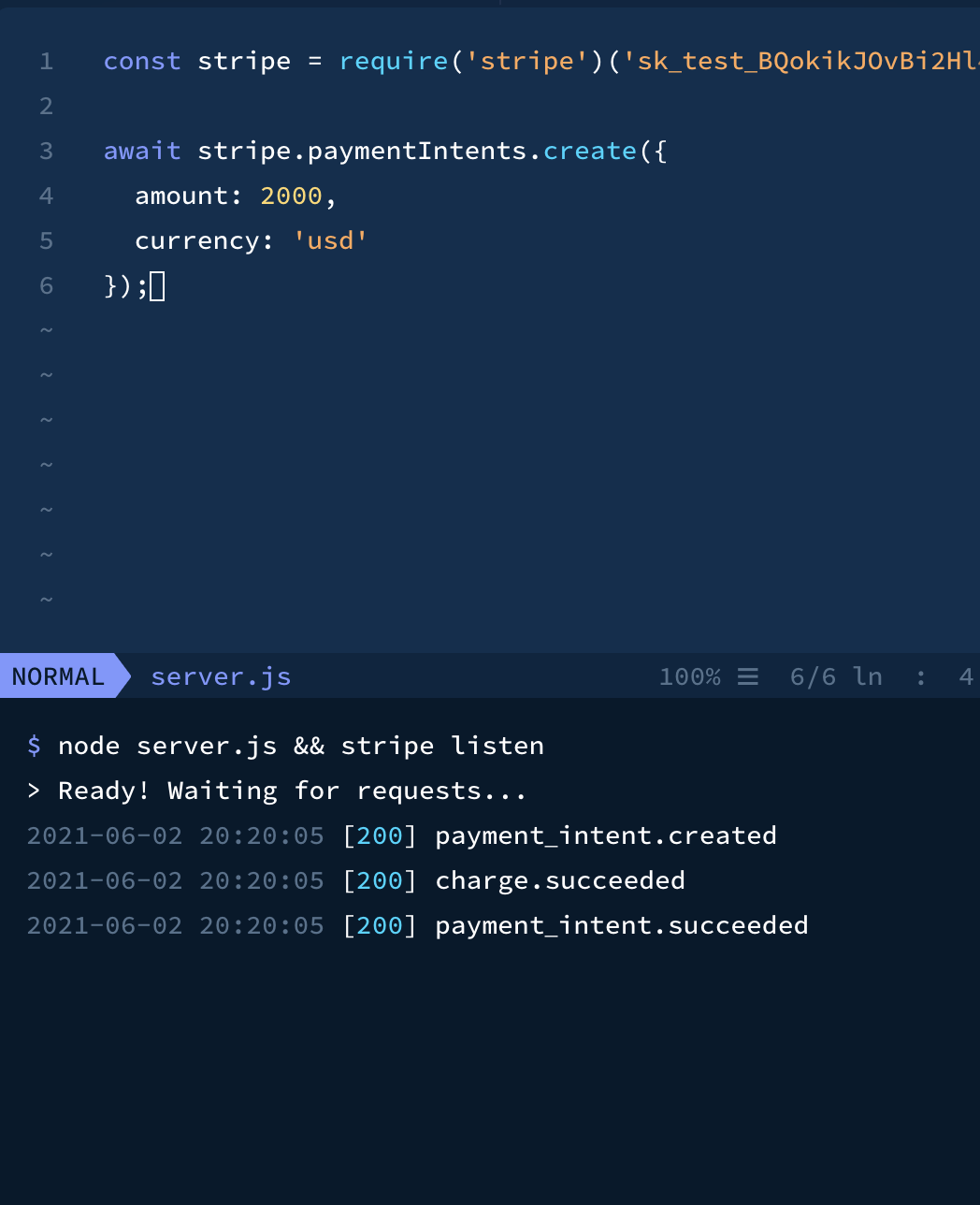Click the 6/6 ln line counter
This screenshot has height=1205, width=980.
click(x=836, y=676)
